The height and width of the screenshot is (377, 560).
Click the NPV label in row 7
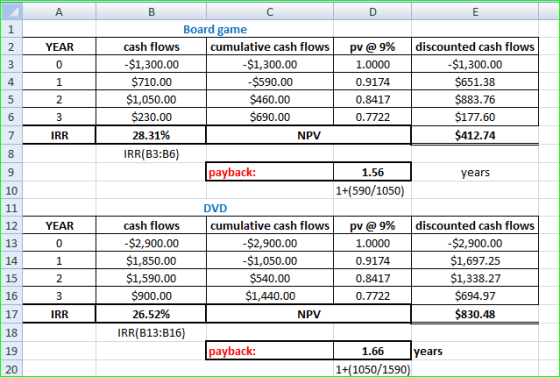(x=309, y=135)
